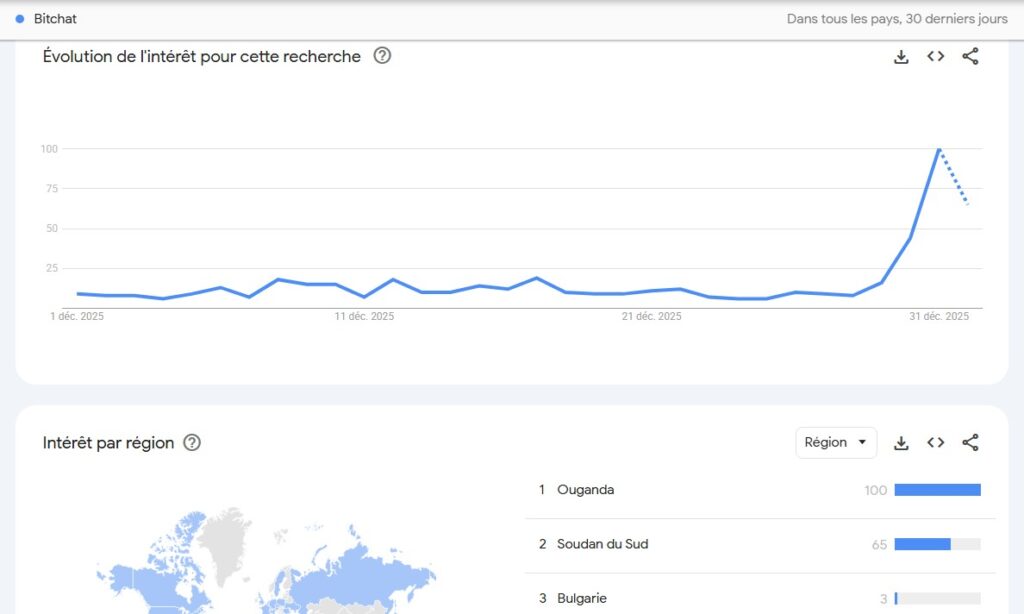The height and width of the screenshot is (614, 1024).
Task: Click Soudan du Sud's interest bar
Action: point(922,544)
